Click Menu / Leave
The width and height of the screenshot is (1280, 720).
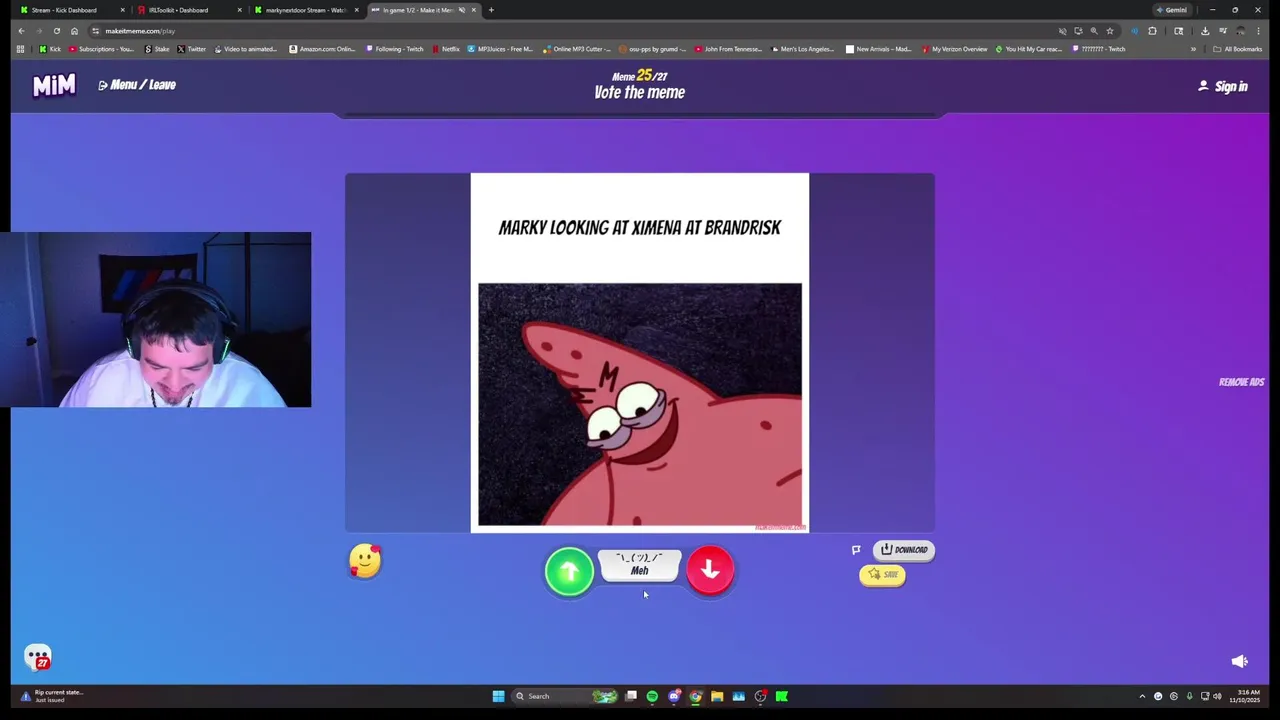[x=137, y=85]
